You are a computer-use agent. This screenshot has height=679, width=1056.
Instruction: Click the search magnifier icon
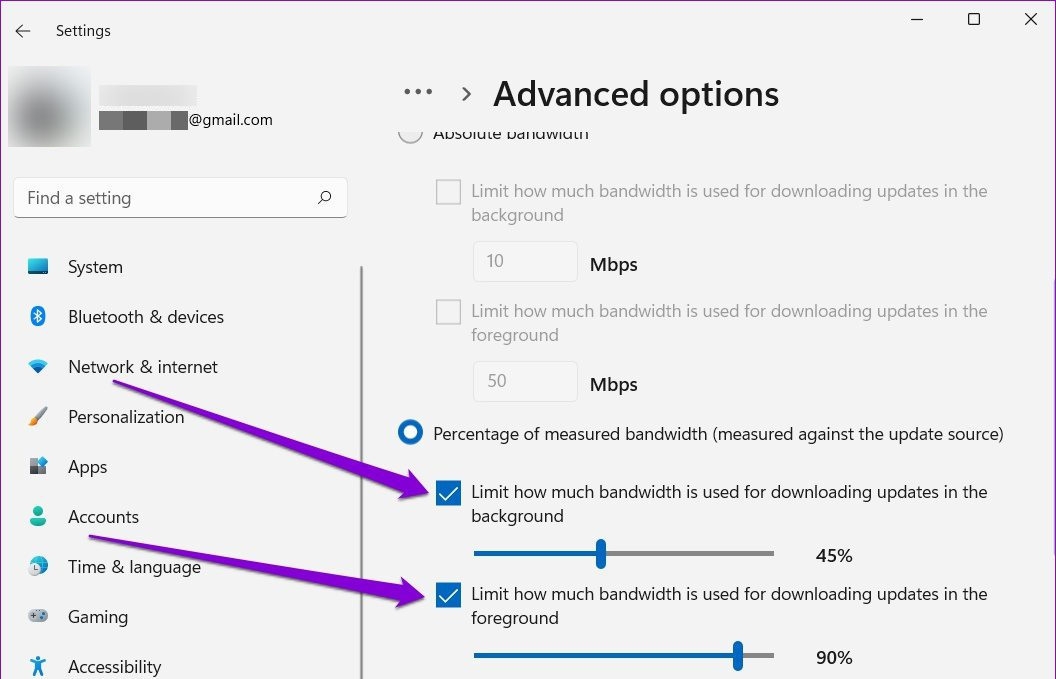point(325,197)
